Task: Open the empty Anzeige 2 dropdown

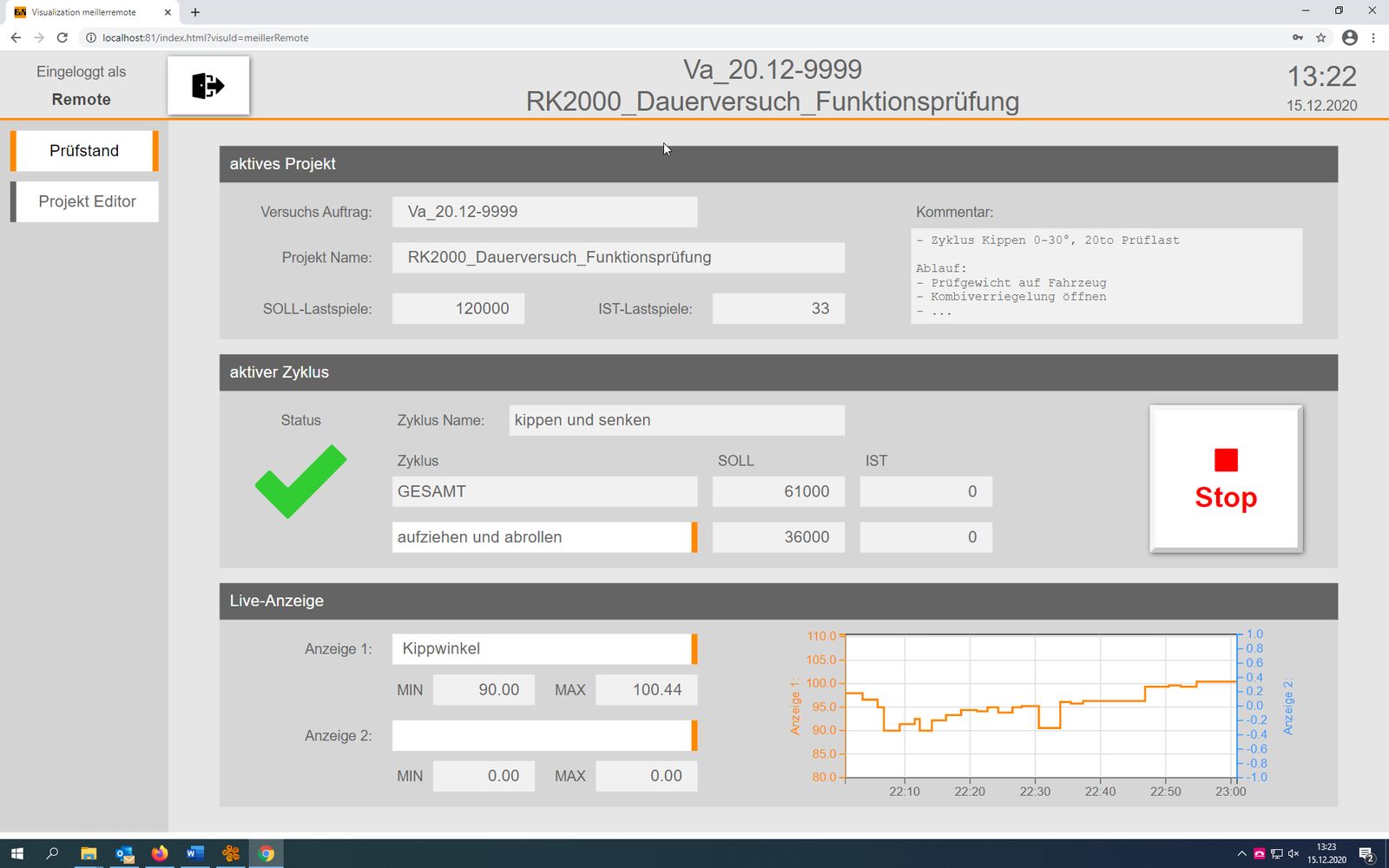Action: [544, 736]
